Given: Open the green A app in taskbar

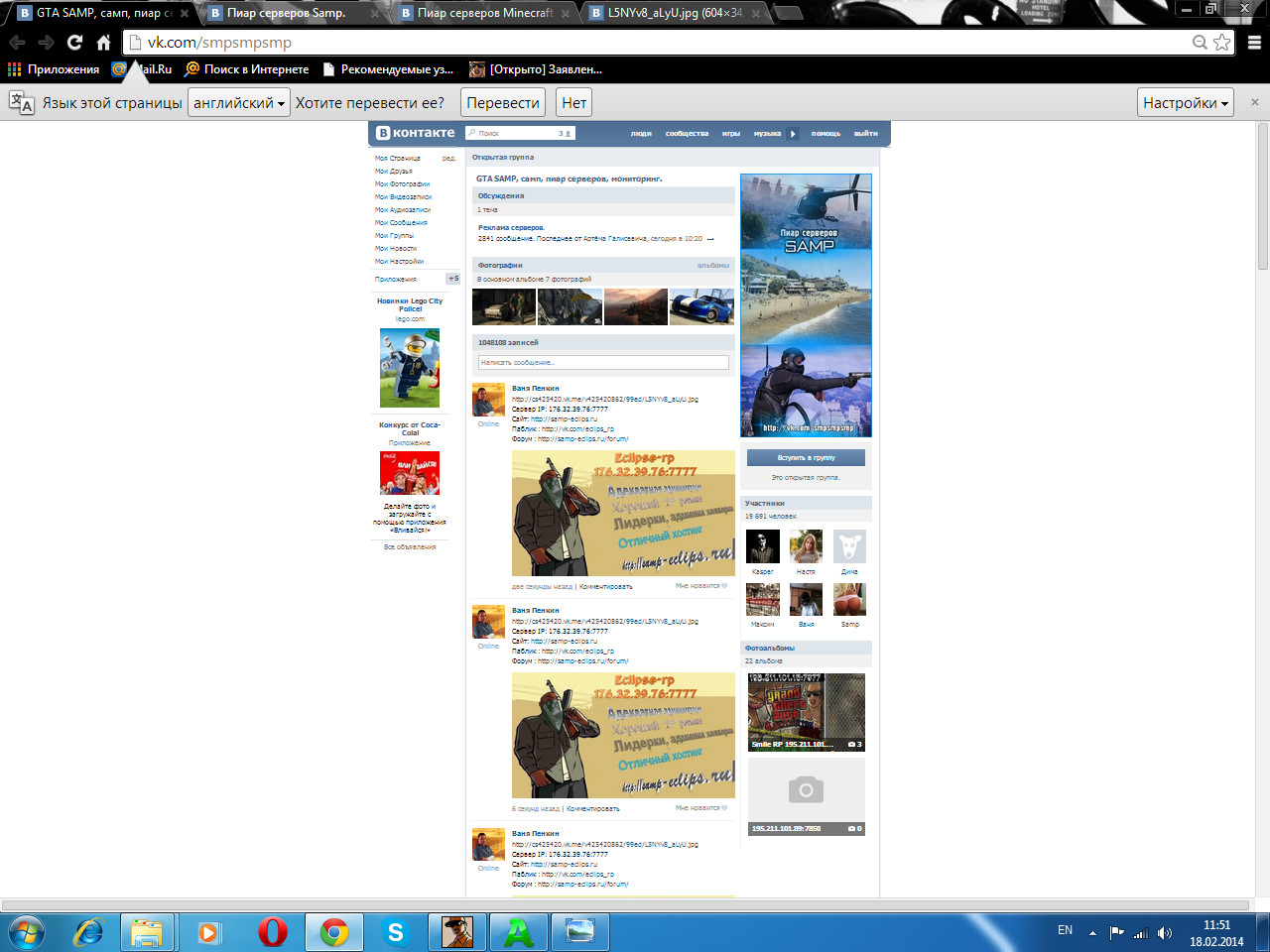Looking at the screenshot, I should pos(518,933).
